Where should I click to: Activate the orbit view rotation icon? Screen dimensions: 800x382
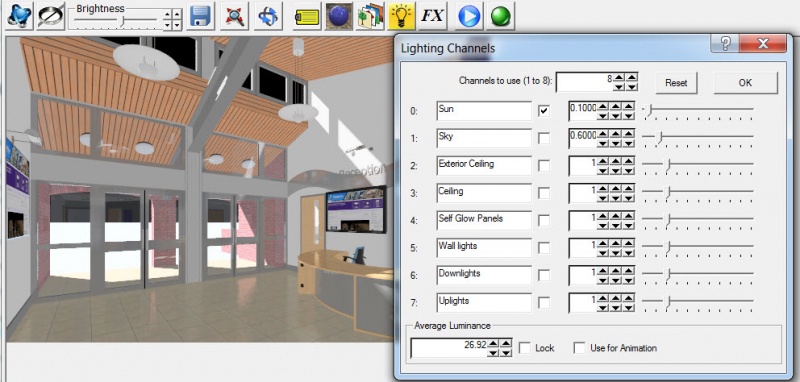(268, 16)
